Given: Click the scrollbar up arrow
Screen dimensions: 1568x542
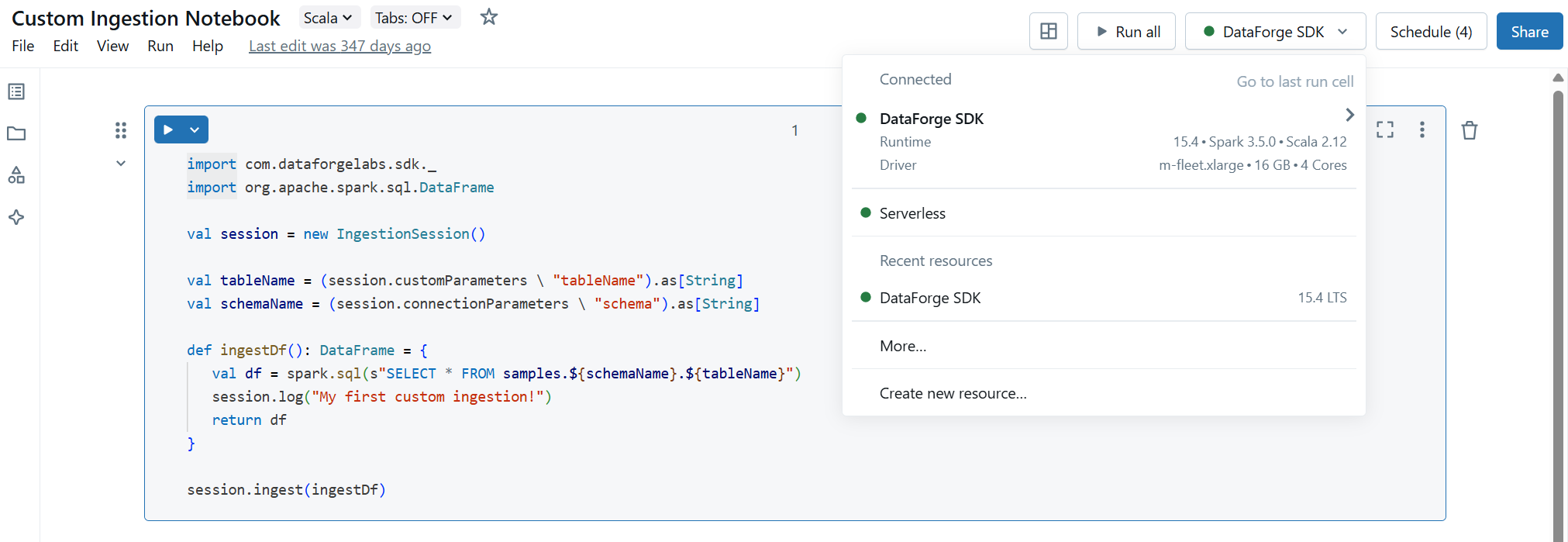Looking at the screenshot, I should (x=1558, y=78).
